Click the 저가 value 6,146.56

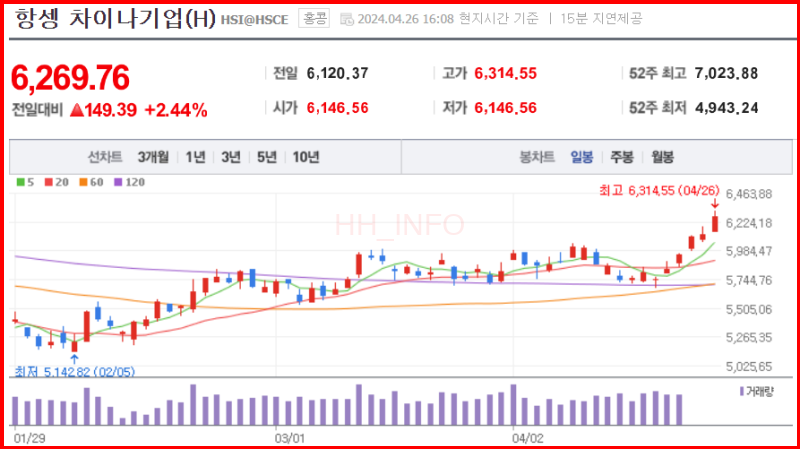point(506,108)
